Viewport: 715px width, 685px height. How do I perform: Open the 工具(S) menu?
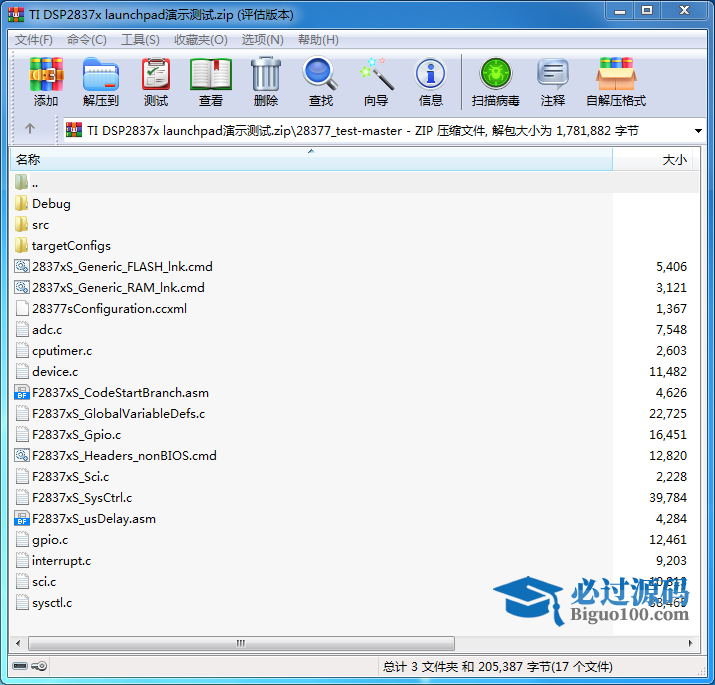140,40
